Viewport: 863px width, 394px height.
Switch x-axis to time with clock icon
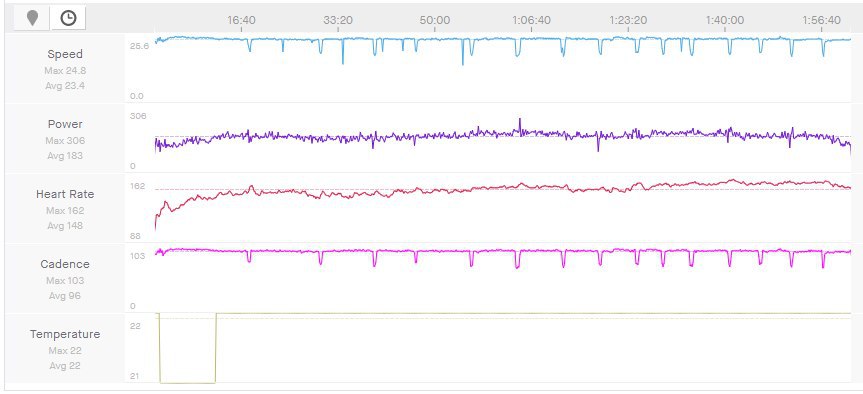point(68,18)
